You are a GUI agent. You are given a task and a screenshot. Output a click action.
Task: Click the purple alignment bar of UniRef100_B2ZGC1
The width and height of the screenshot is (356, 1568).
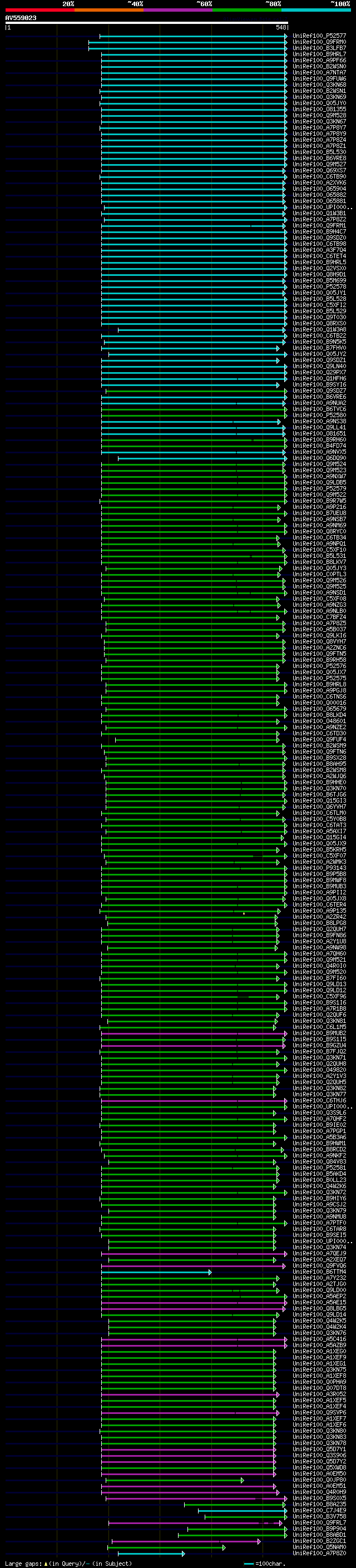186,1541
